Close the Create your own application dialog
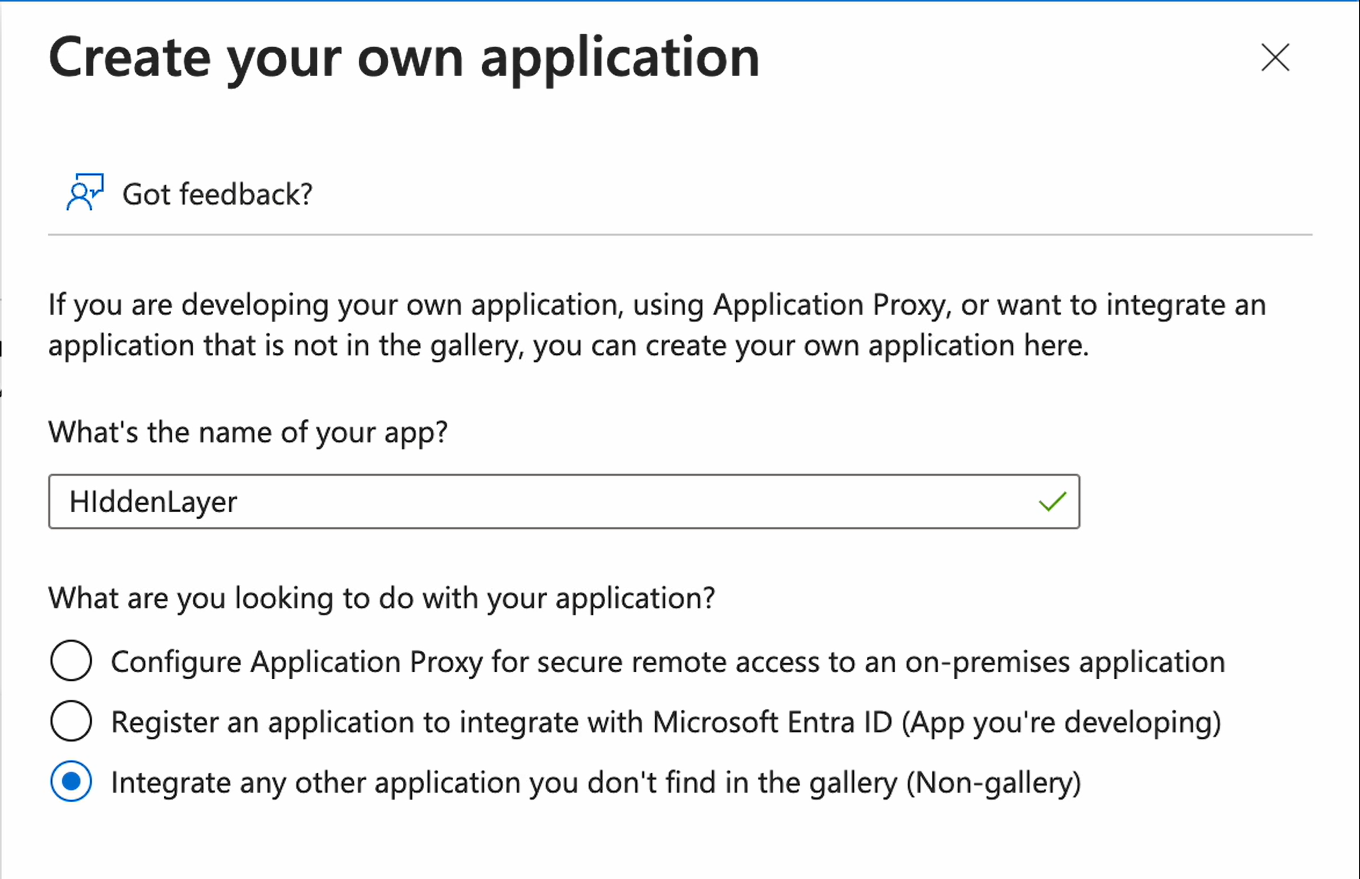The image size is (1360, 879). pos(1275,58)
